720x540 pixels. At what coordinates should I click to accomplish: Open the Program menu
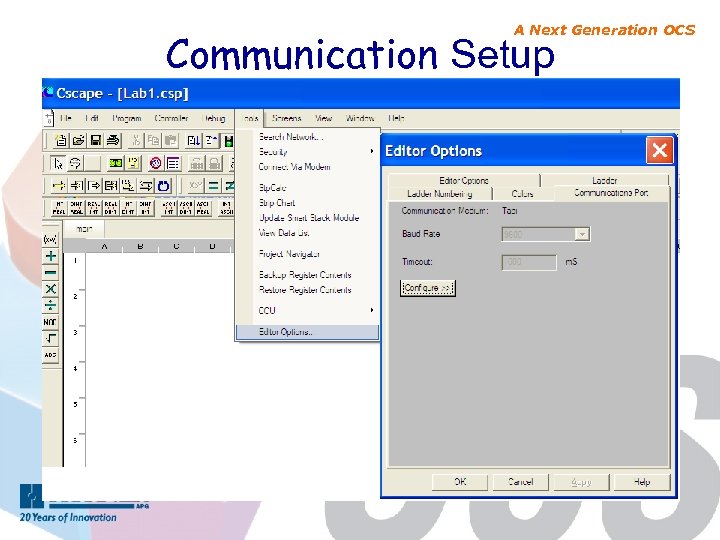click(x=127, y=118)
